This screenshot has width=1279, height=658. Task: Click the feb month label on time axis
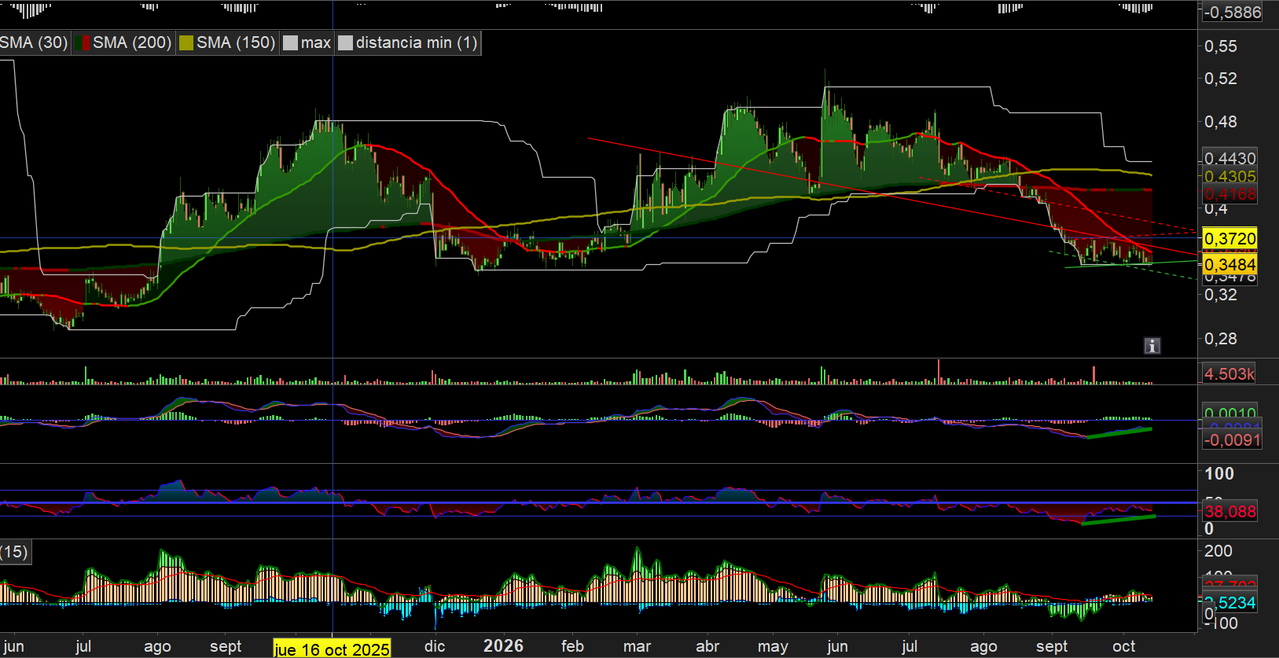click(572, 645)
